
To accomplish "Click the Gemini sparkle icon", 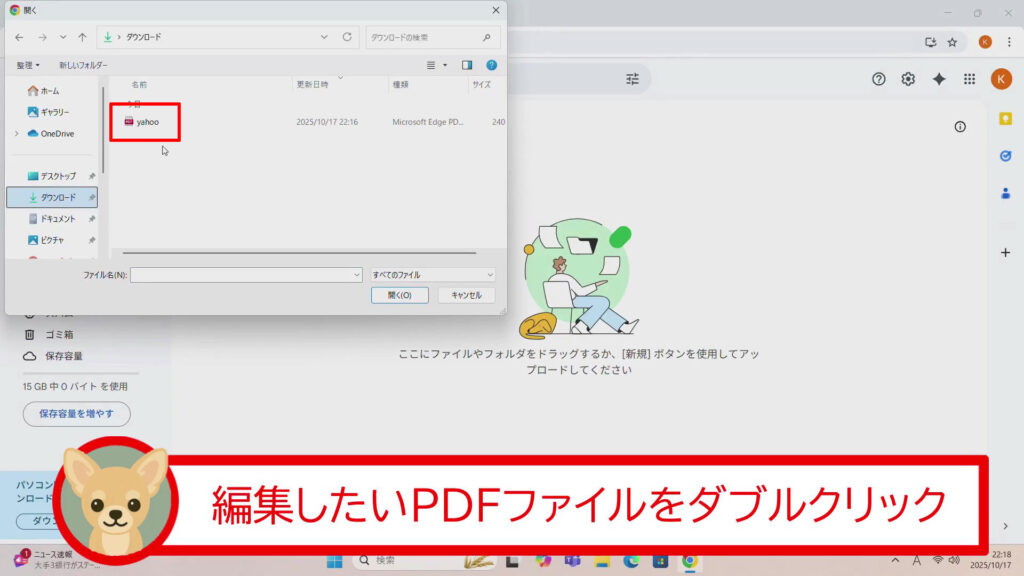I will coord(939,79).
